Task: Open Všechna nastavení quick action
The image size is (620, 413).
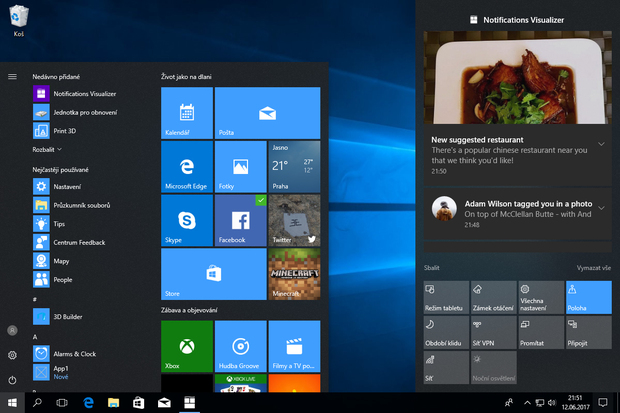Action: tap(541, 297)
